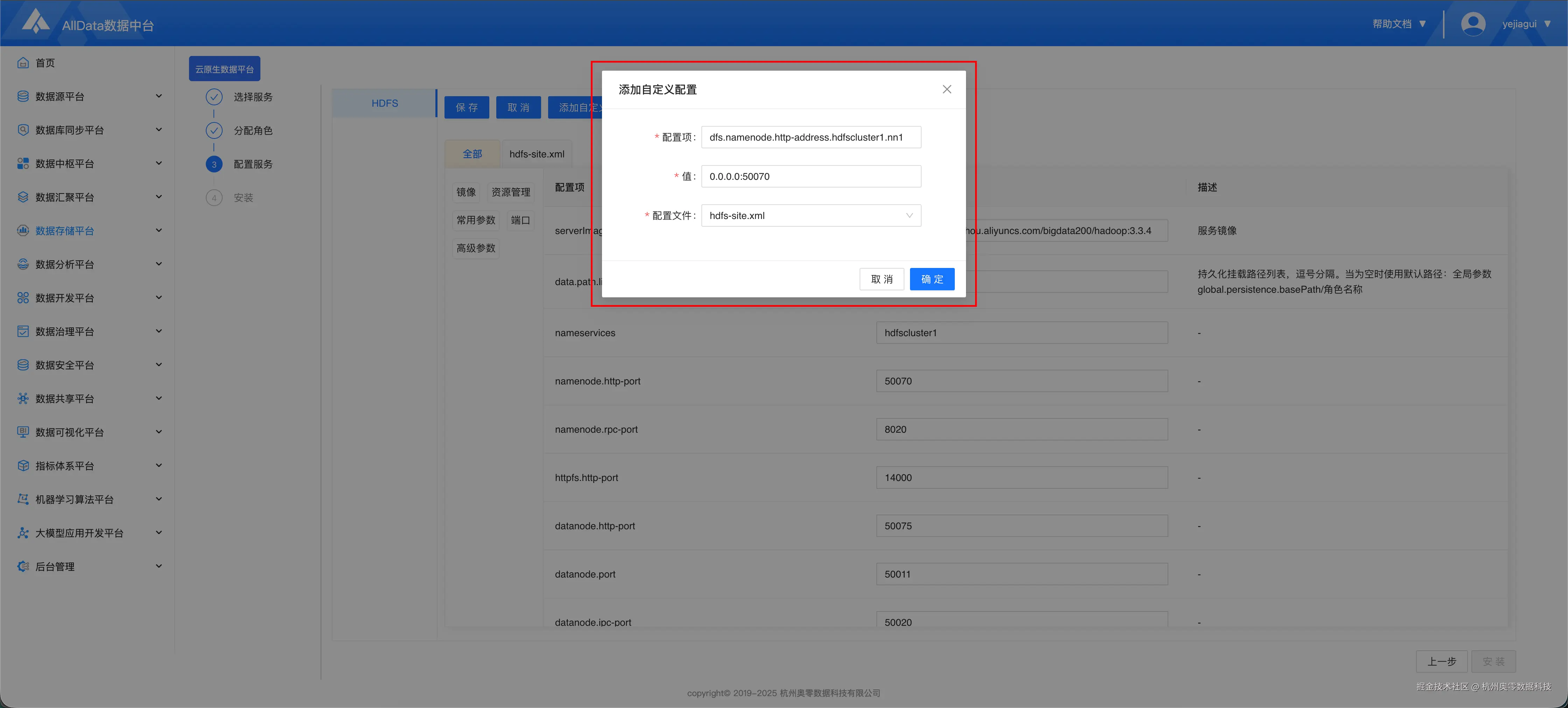Click the 后台管理 gear icon

tap(23, 566)
